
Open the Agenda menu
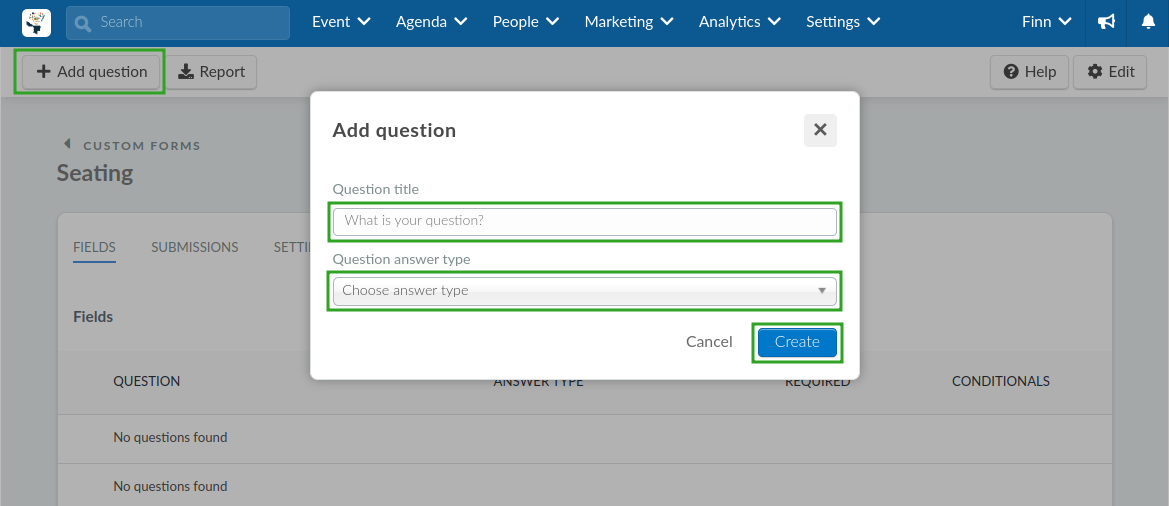432,22
